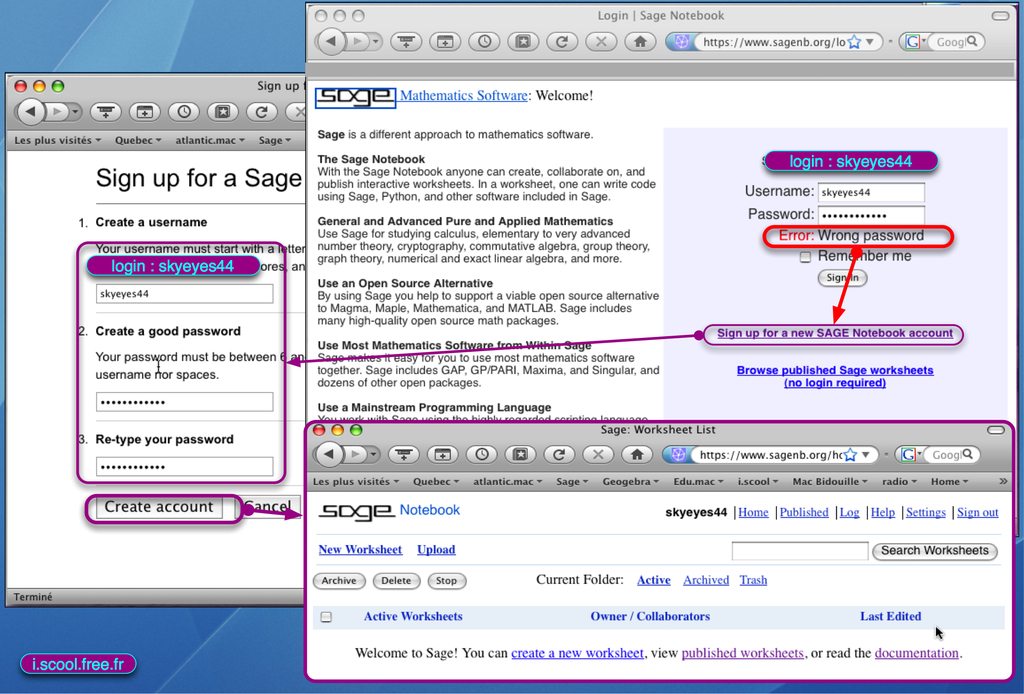Open Archived folder link
The width and height of the screenshot is (1024, 694).
click(706, 580)
